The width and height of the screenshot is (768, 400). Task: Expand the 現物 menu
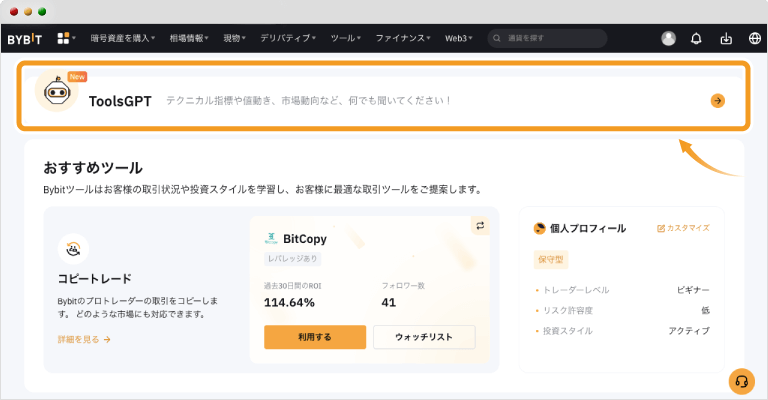point(235,38)
